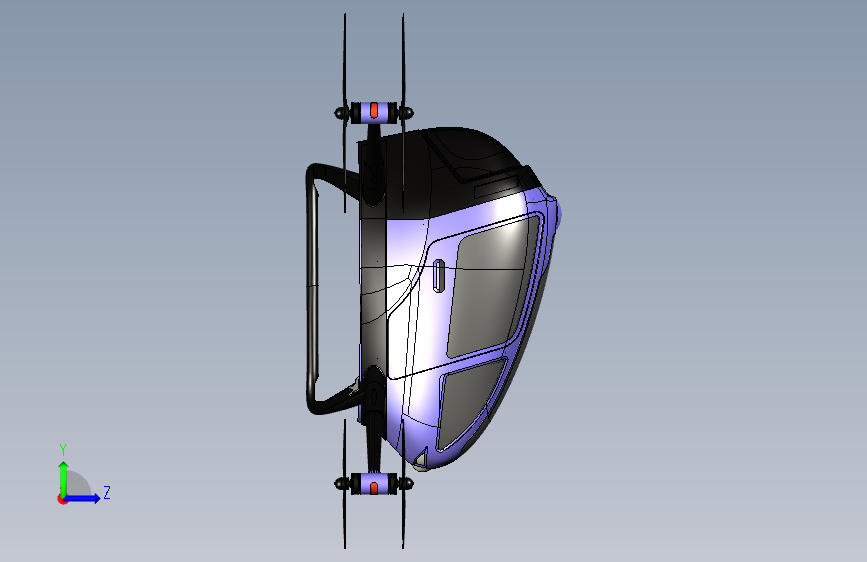Click the green Y axis arrow of the triad

point(64,478)
